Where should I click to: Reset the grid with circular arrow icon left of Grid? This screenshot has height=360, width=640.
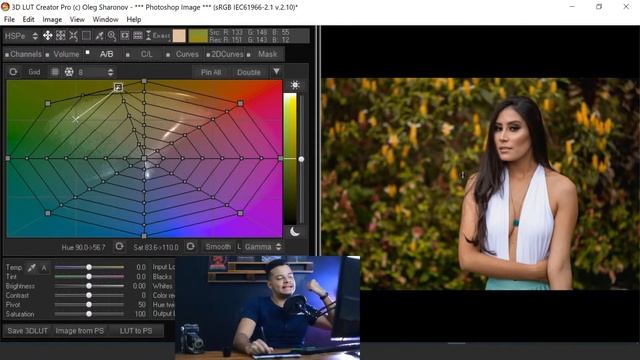click(13, 72)
